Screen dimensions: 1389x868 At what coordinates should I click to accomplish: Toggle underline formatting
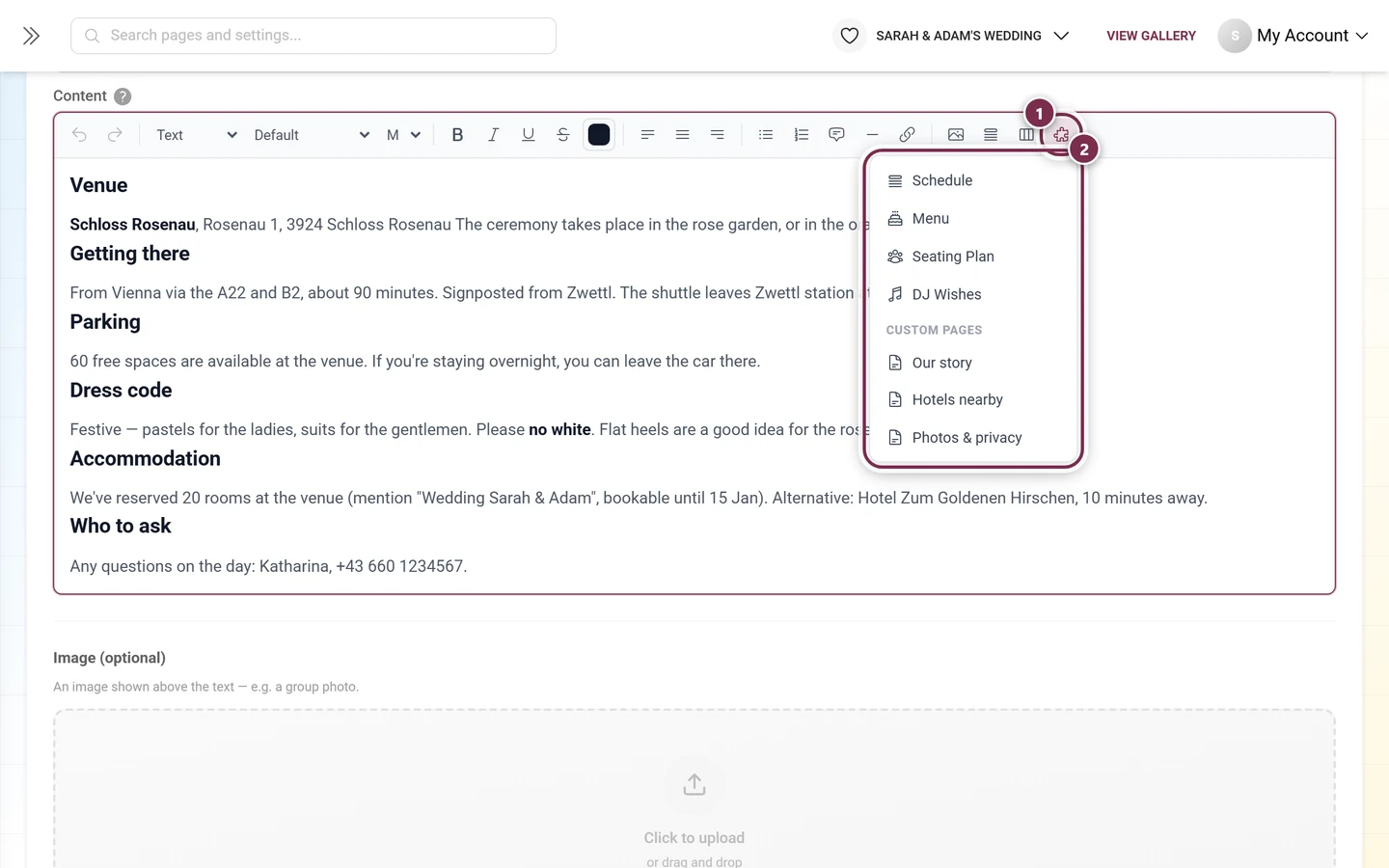click(x=528, y=135)
